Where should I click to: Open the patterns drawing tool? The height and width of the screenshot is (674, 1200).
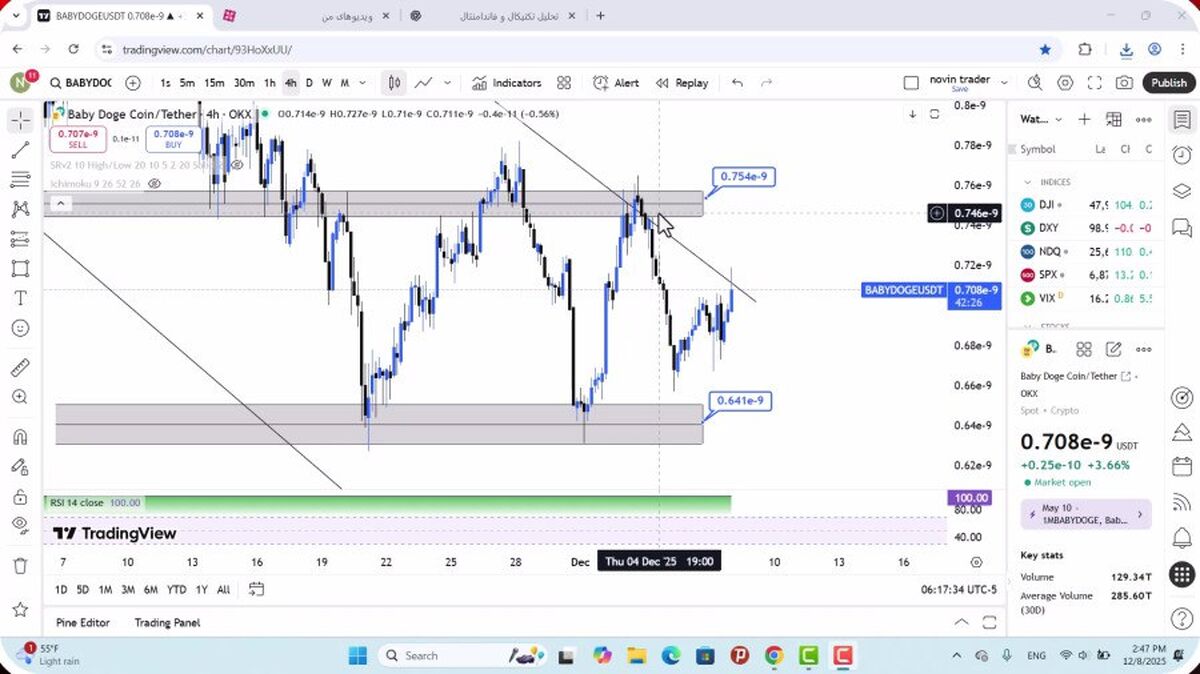tap(20, 209)
